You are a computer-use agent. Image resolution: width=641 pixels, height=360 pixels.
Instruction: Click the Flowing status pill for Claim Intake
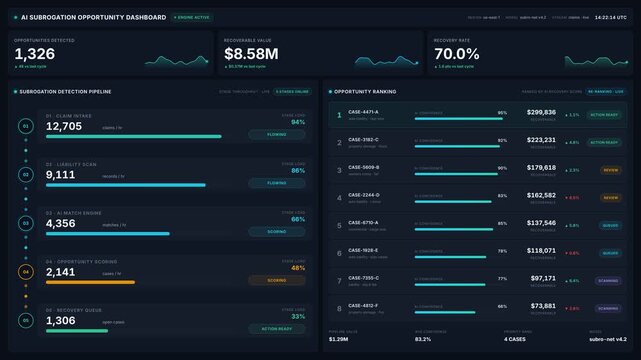pos(277,134)
